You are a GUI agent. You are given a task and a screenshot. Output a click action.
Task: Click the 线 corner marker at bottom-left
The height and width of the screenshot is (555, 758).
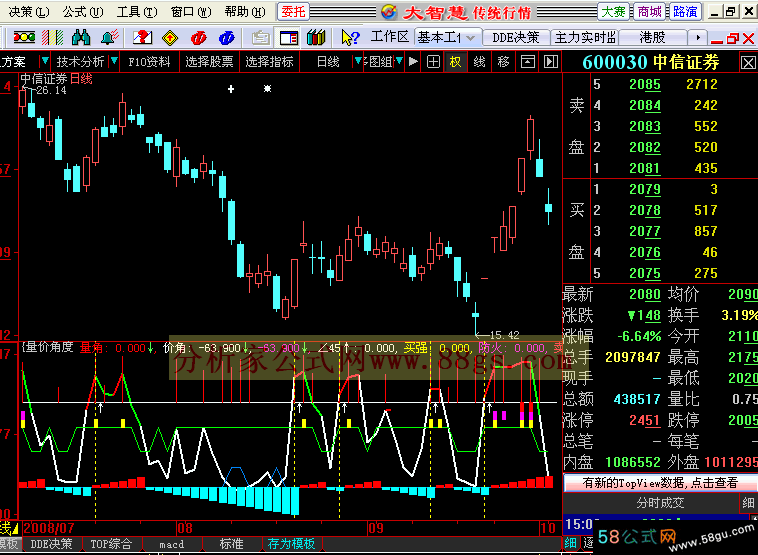click(x=9, y=528)
